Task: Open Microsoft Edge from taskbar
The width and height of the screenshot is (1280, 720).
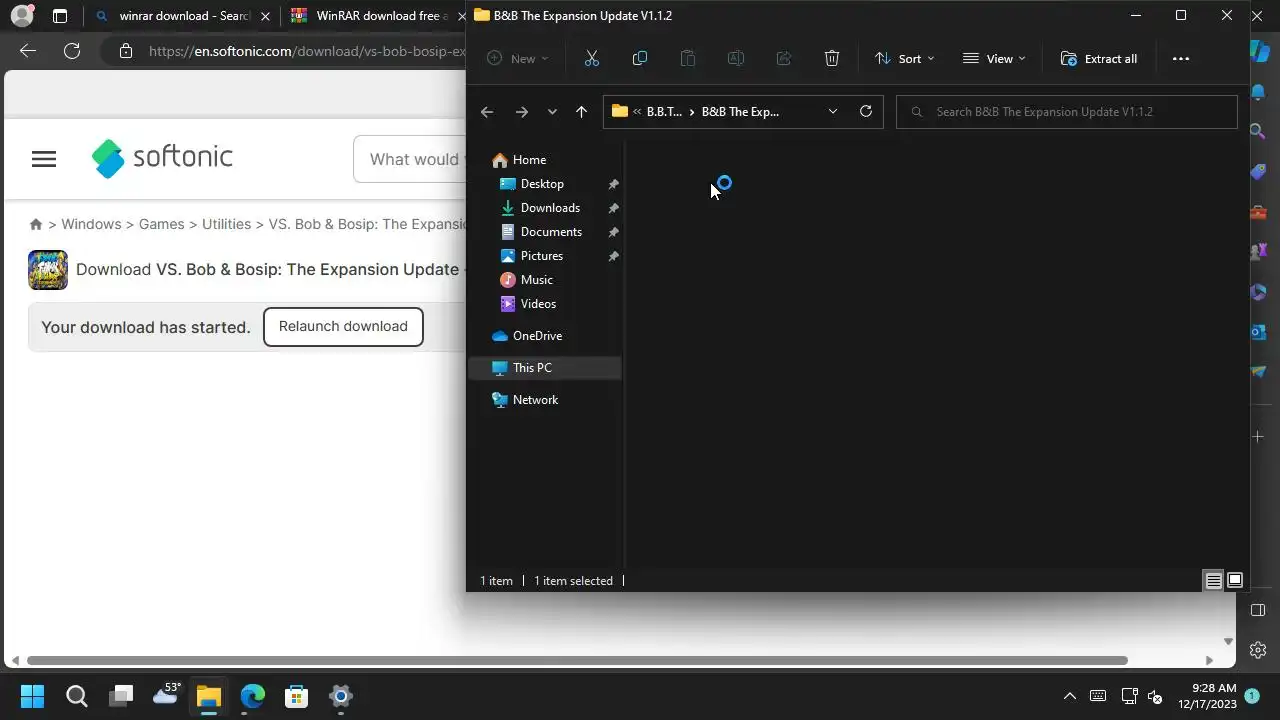Action: [252, 696]
